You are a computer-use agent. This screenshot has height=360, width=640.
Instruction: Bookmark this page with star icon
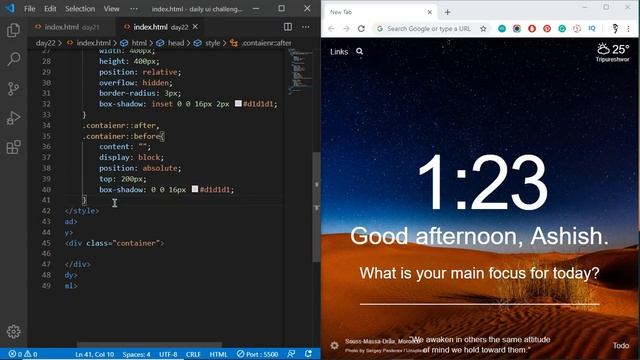(x=483, y=29)
